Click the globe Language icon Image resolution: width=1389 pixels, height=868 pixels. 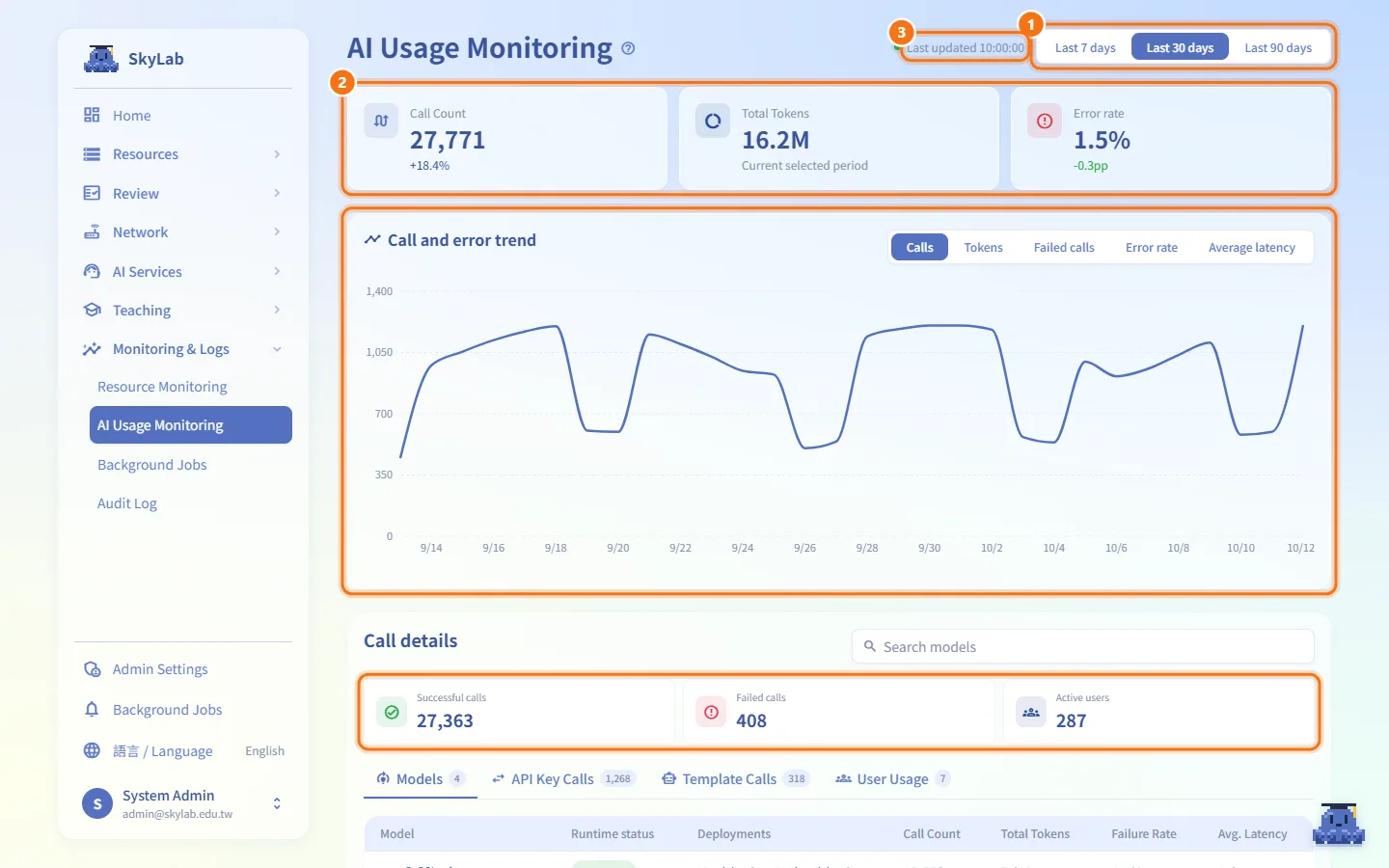[x=92, y=750]
